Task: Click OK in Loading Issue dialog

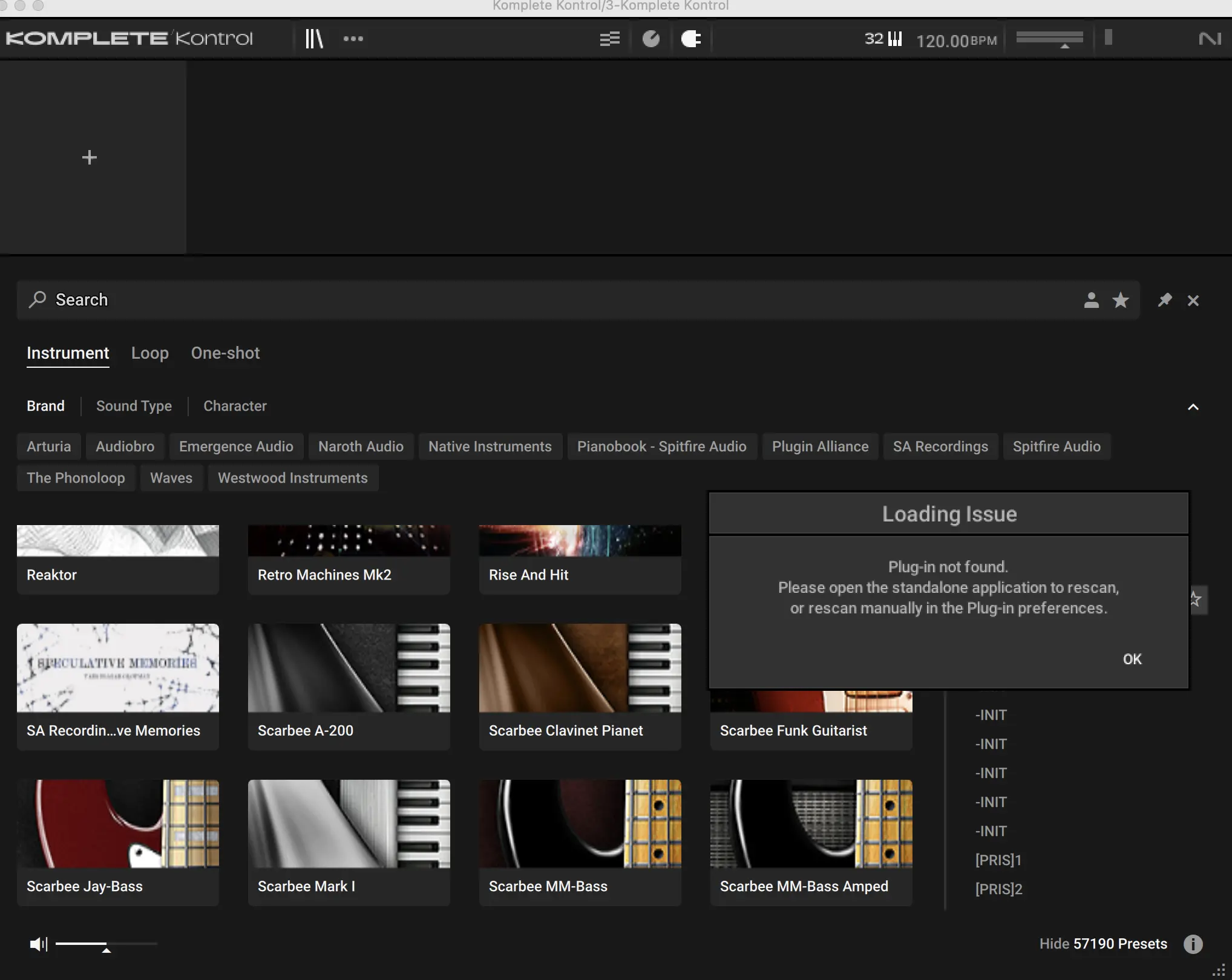Action: point(1132,659)
